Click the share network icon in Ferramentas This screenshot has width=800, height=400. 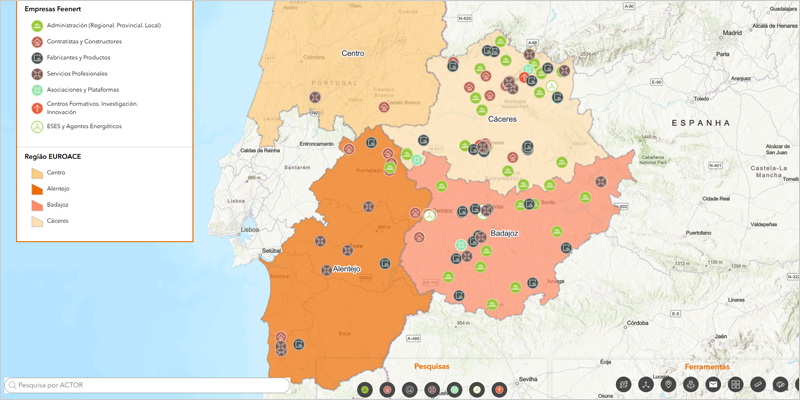pyautogui.click(x=646, y=385)
